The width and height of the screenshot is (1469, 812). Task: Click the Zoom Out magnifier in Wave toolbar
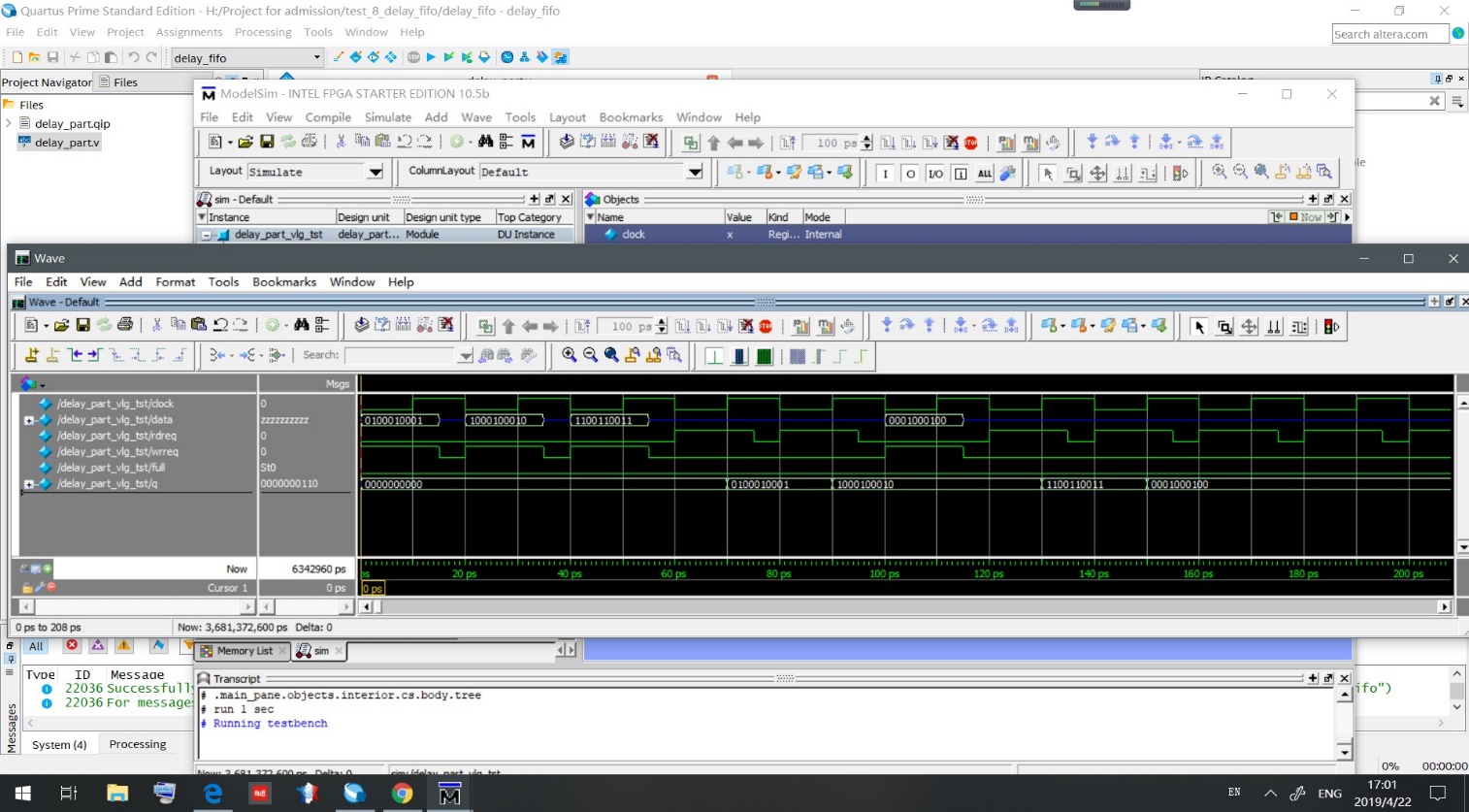(590, 356)
